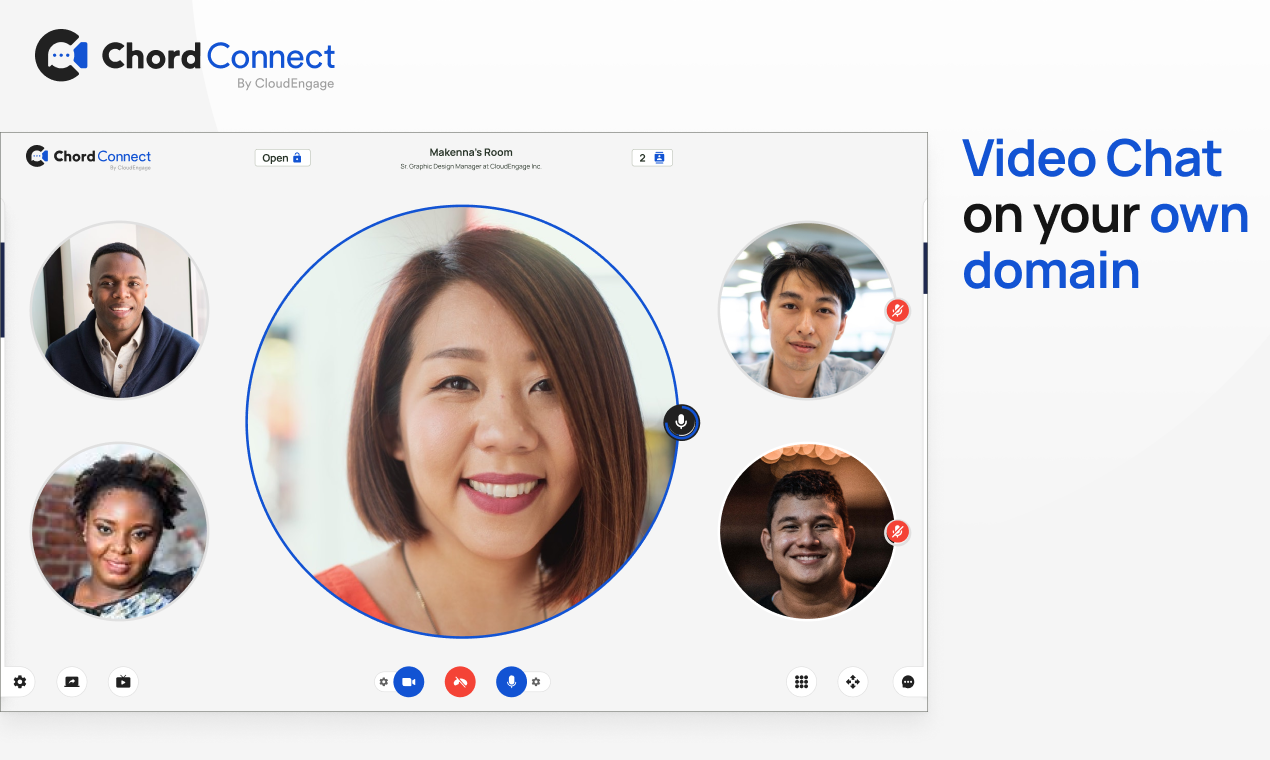Toggle the blue camera button
This screenshot has width=1270, height=760.
click(x=408, y=682)
